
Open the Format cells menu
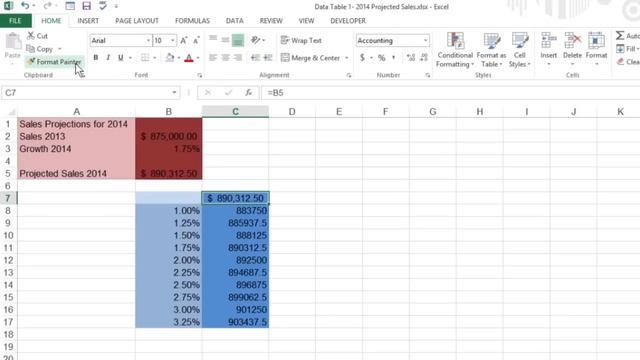(596, 49)
